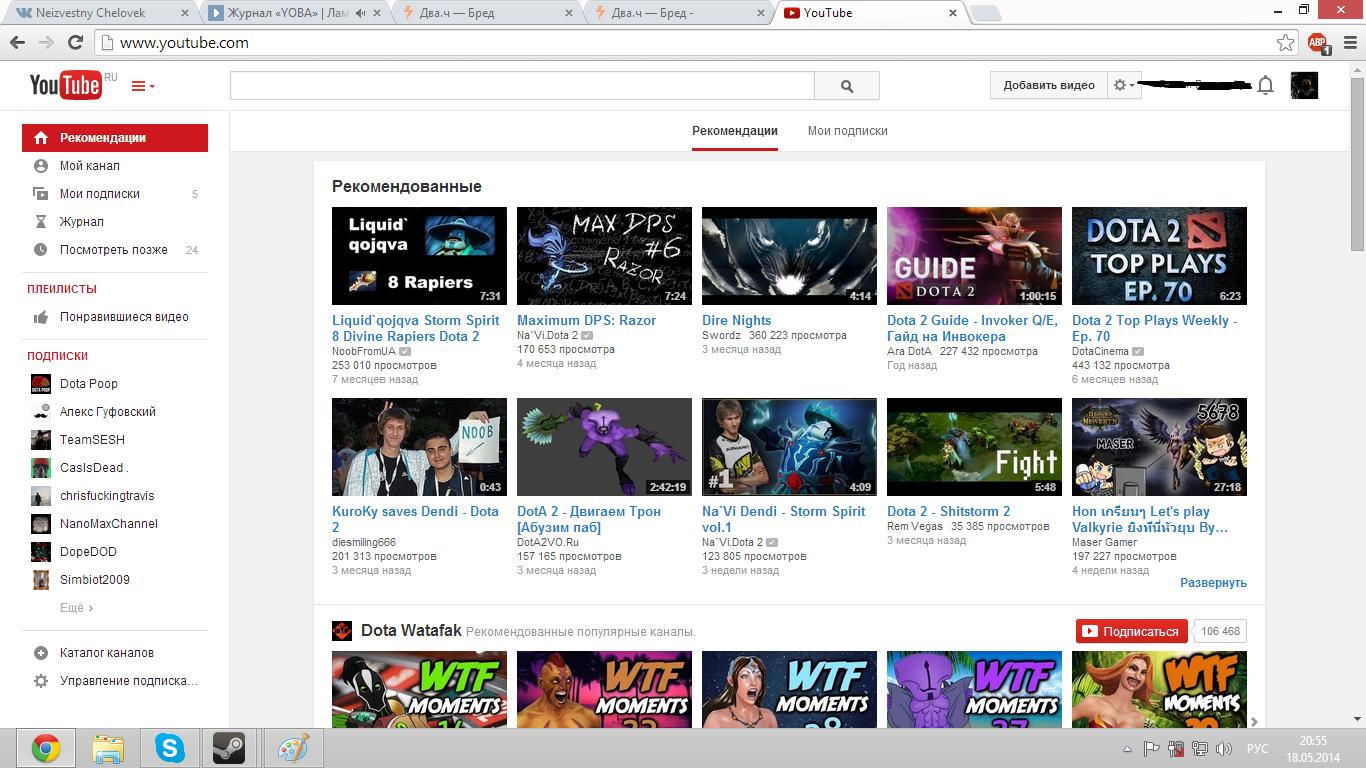Open the settings gear dropdown
This screenshot has height=768, width=1366.
[x=1125, y=85]
